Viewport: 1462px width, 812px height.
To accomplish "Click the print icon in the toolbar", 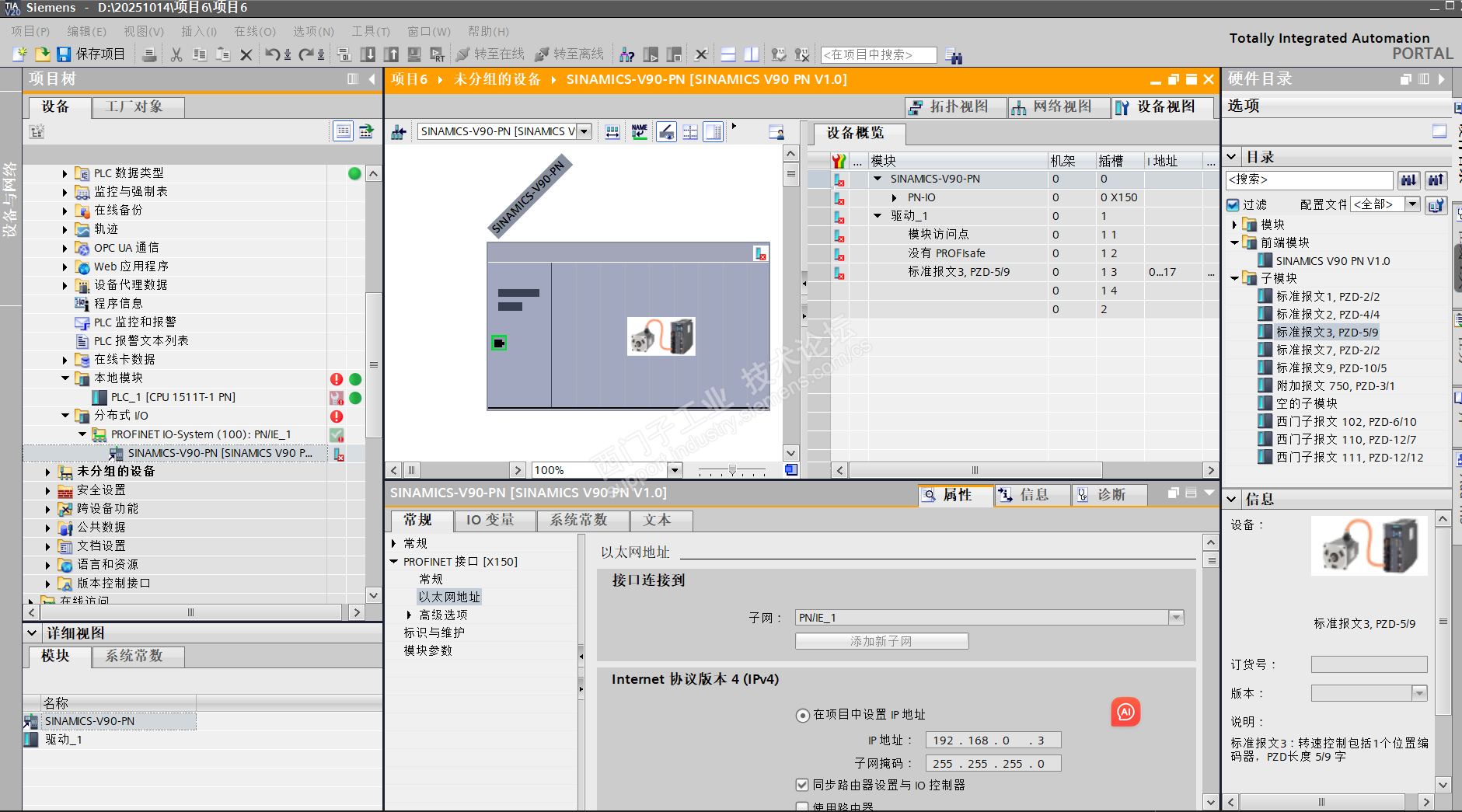I will [x=149, y=54].
